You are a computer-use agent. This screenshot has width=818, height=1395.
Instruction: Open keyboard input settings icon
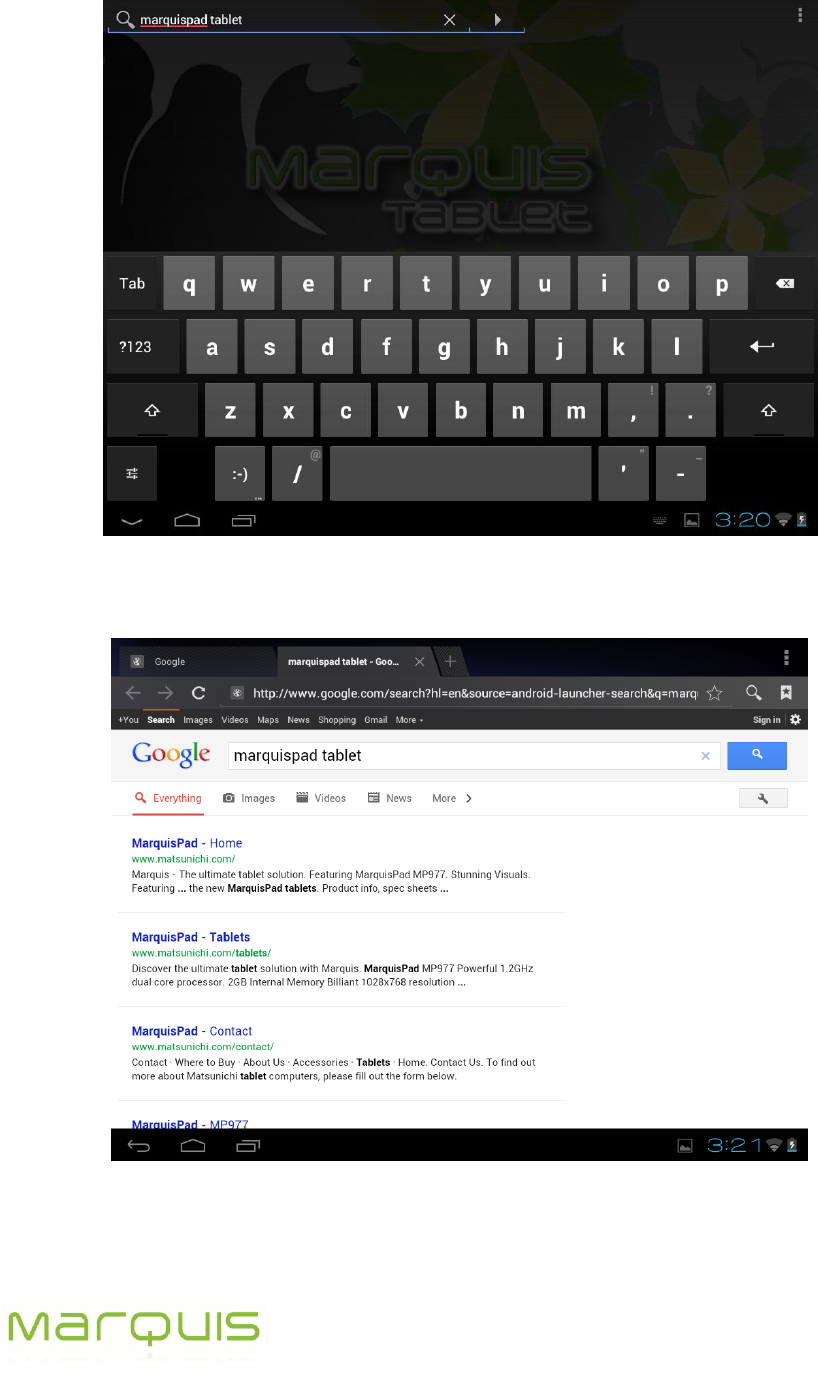[x=131, y=473]
